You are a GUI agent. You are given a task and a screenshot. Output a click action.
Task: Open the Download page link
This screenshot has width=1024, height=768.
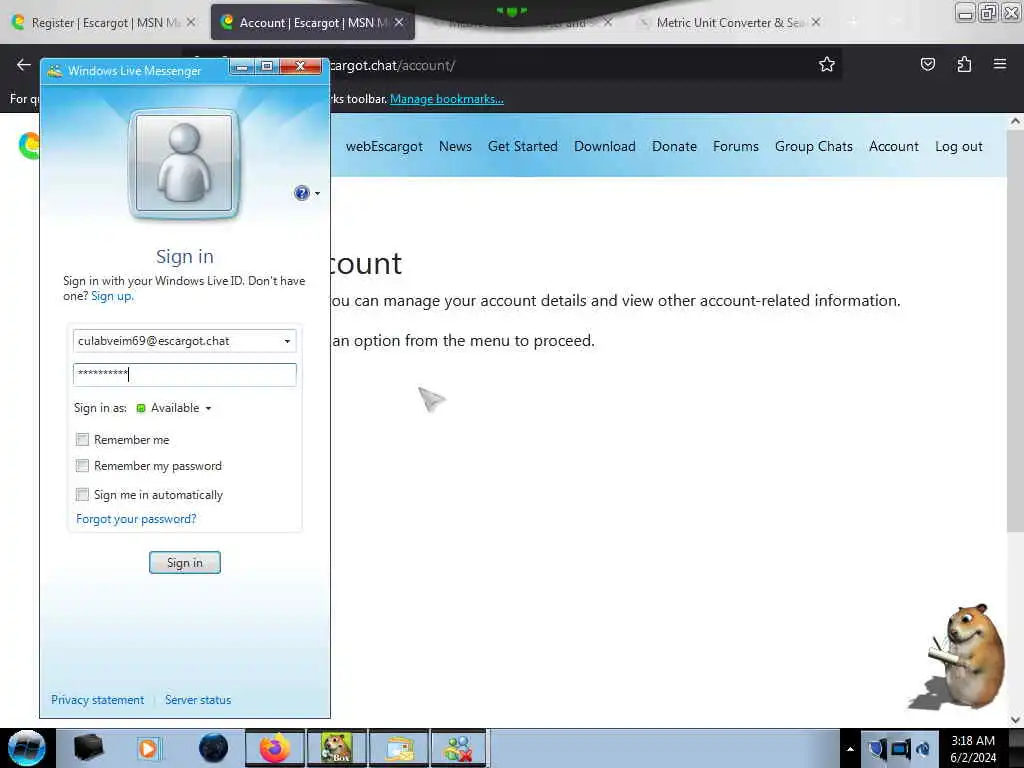click(605, 146)
